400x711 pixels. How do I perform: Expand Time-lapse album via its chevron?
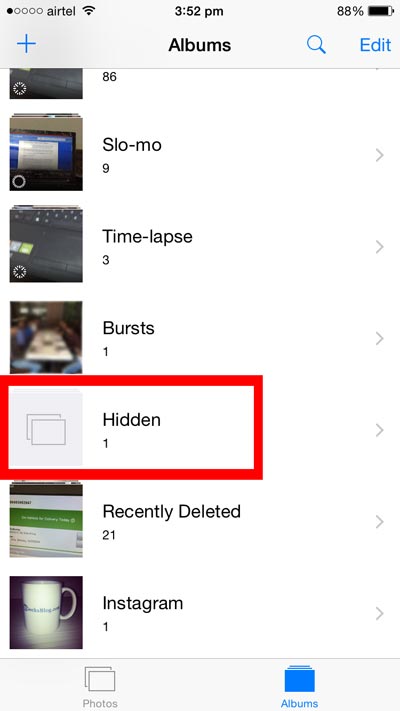click(380, 247)
